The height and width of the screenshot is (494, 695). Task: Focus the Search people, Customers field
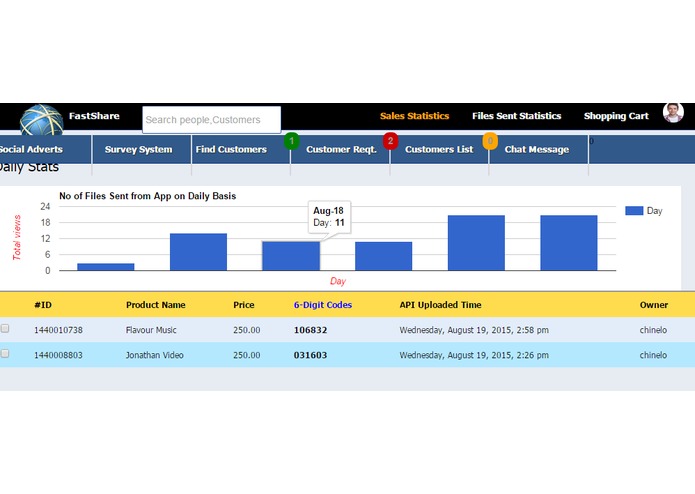tap(211, 120)
